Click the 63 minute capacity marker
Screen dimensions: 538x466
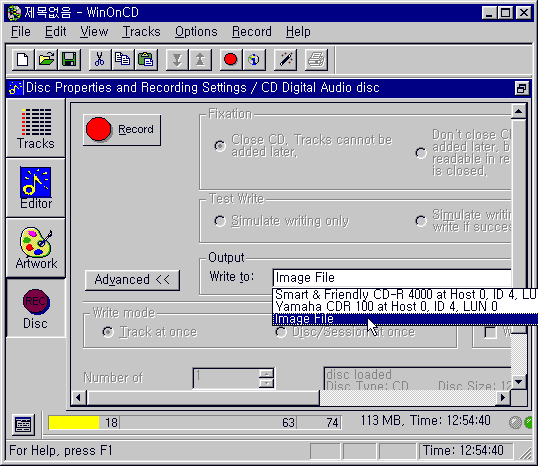288,423
